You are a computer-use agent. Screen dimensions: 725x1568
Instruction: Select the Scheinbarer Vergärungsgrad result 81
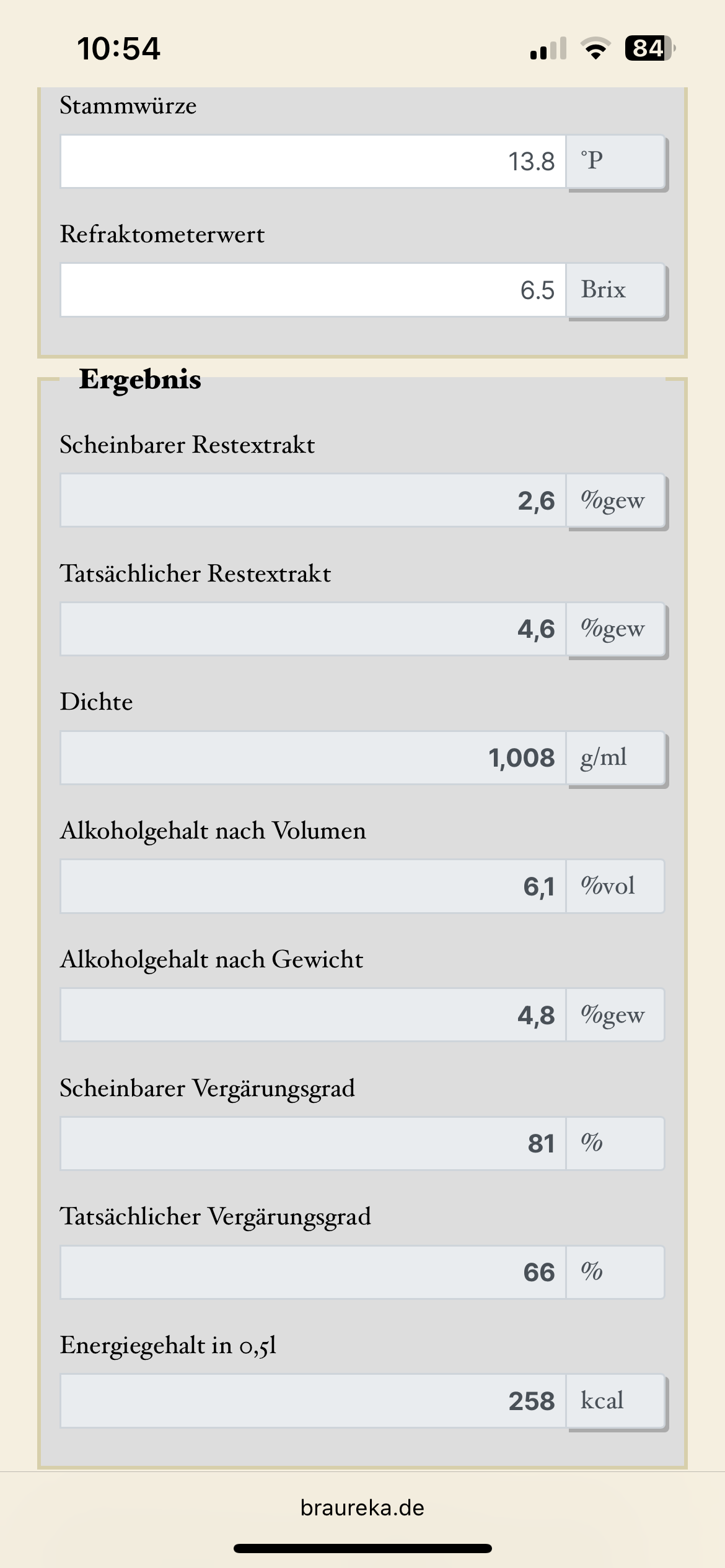click(x=313, y=1144)
